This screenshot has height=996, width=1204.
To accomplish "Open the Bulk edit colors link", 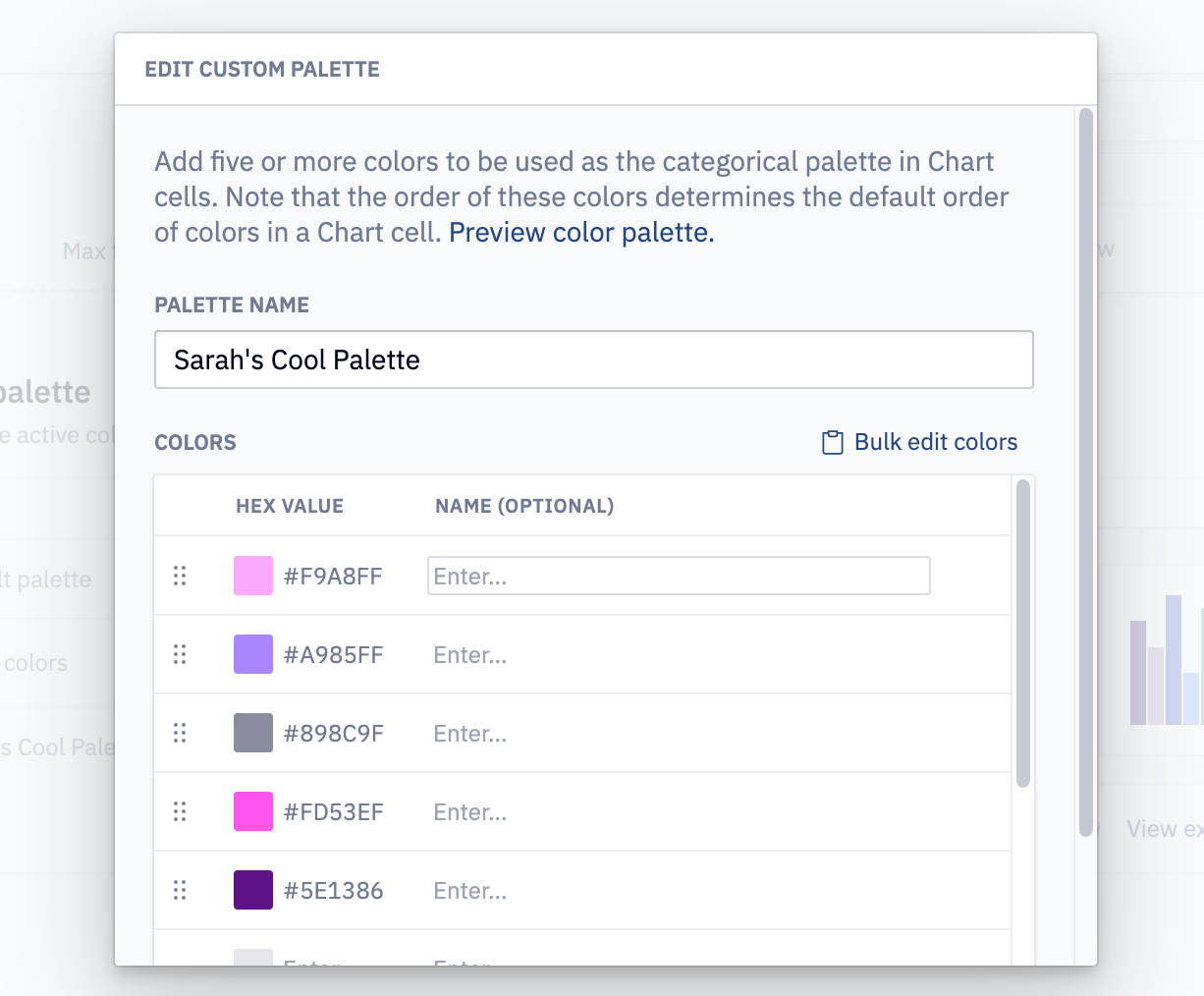I will (935, 442).
